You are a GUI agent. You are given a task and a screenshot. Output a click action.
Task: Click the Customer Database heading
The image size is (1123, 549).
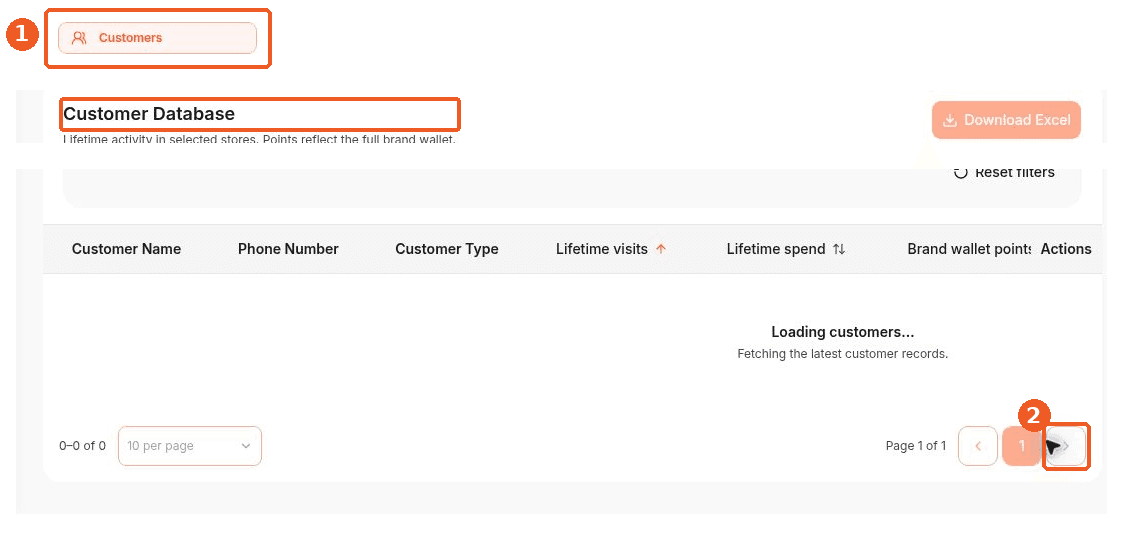(149, 114)
